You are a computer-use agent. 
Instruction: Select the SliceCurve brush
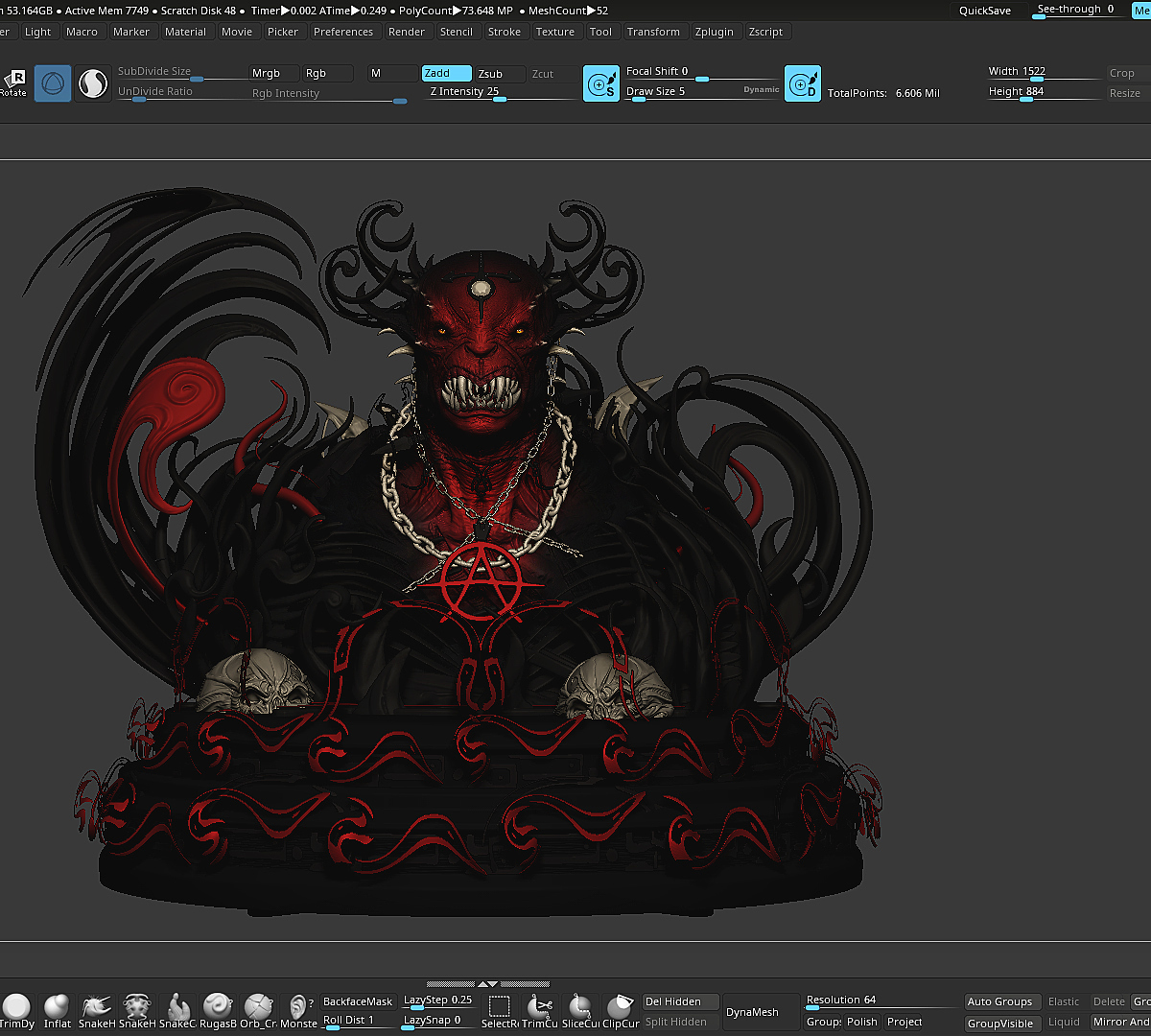tap(580, 1012)
